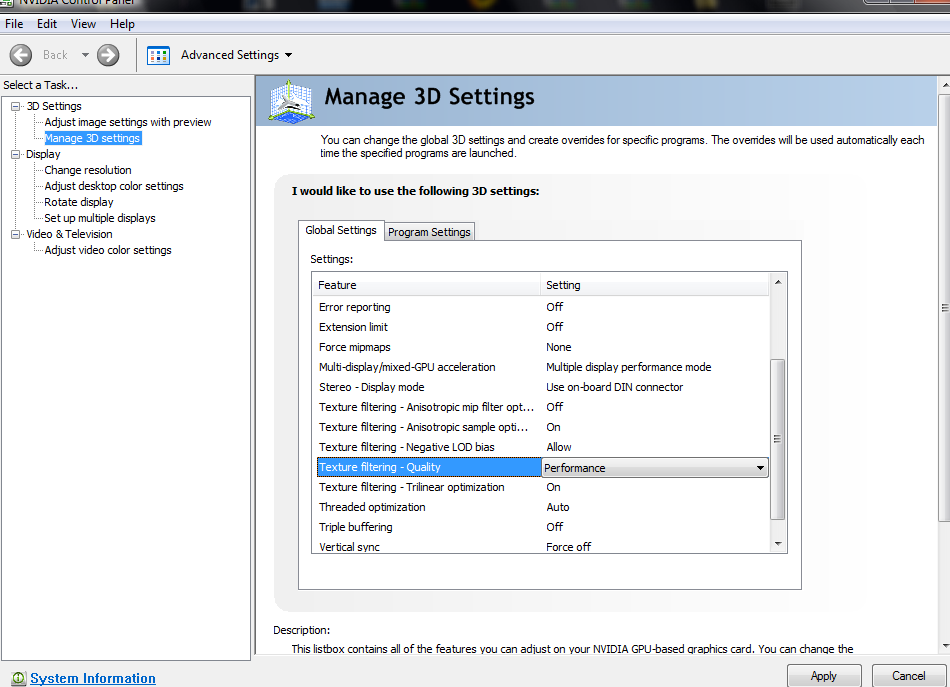Image resolution: width=950 pixels, height=687 pixels.
Task: Go back with the Back arrow icon
Action: click(21, 55)
